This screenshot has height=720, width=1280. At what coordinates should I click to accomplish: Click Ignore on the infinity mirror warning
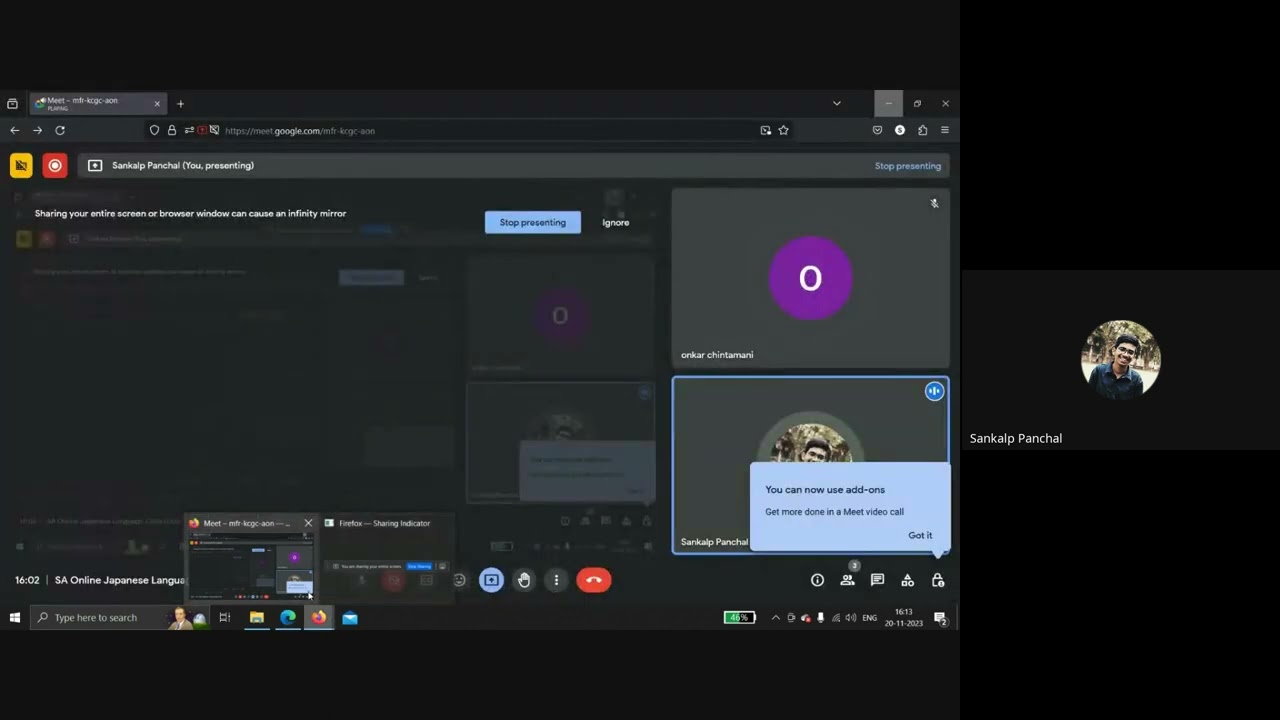click(x=615, y=222)
